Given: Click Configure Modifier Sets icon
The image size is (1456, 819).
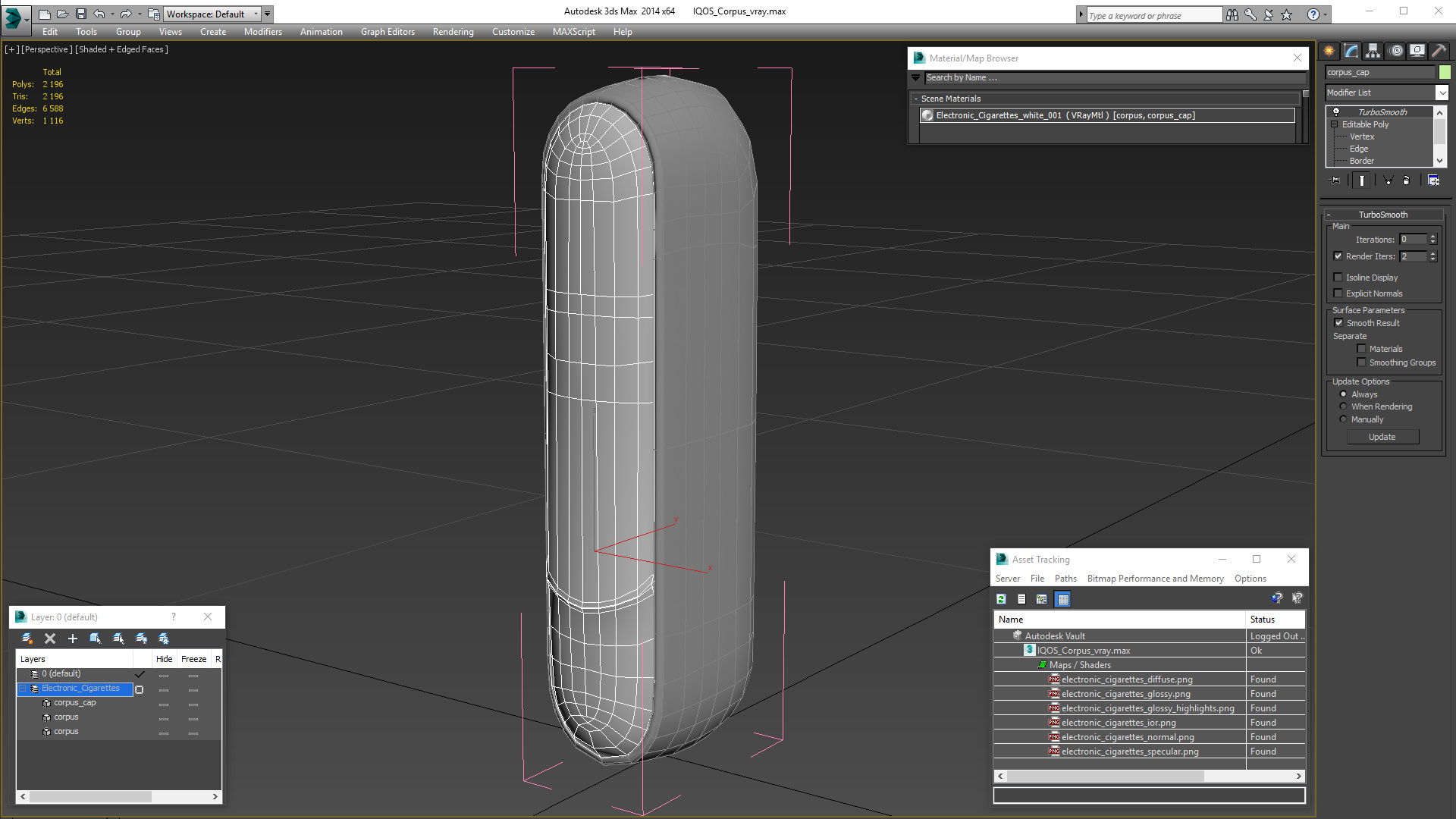Looking at the screenshot, I should (1433, 180).
